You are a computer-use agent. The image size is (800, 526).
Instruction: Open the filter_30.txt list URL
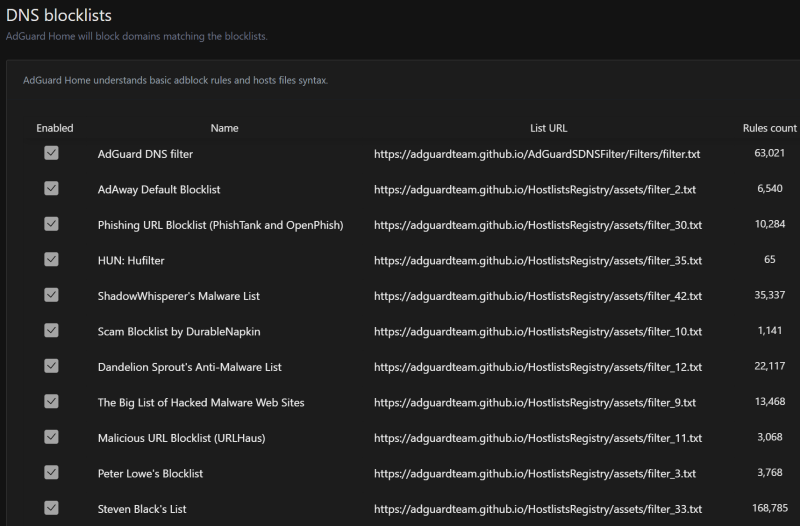[x=538, y=225]
